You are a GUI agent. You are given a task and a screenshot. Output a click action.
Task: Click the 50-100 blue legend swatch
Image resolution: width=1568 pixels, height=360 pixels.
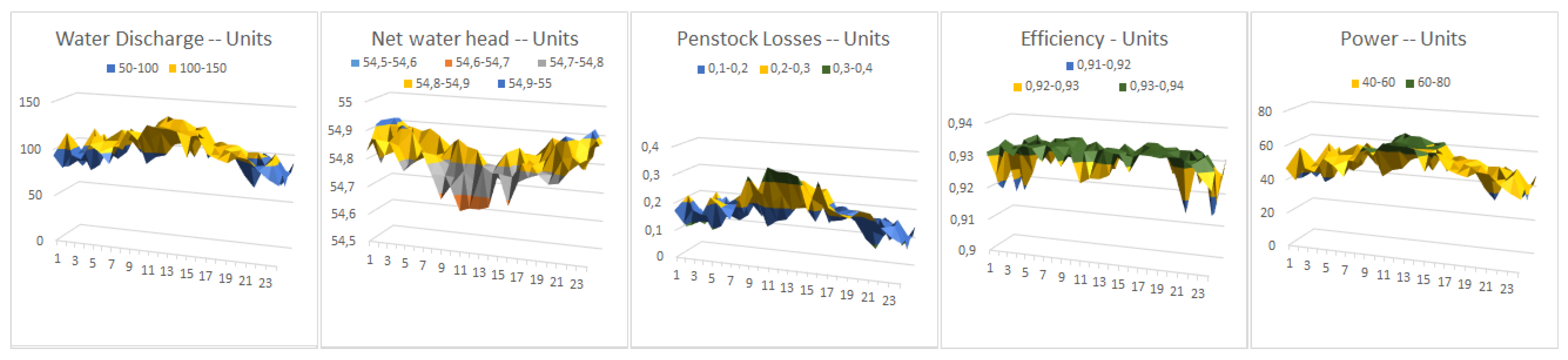(x=111, y=69)
